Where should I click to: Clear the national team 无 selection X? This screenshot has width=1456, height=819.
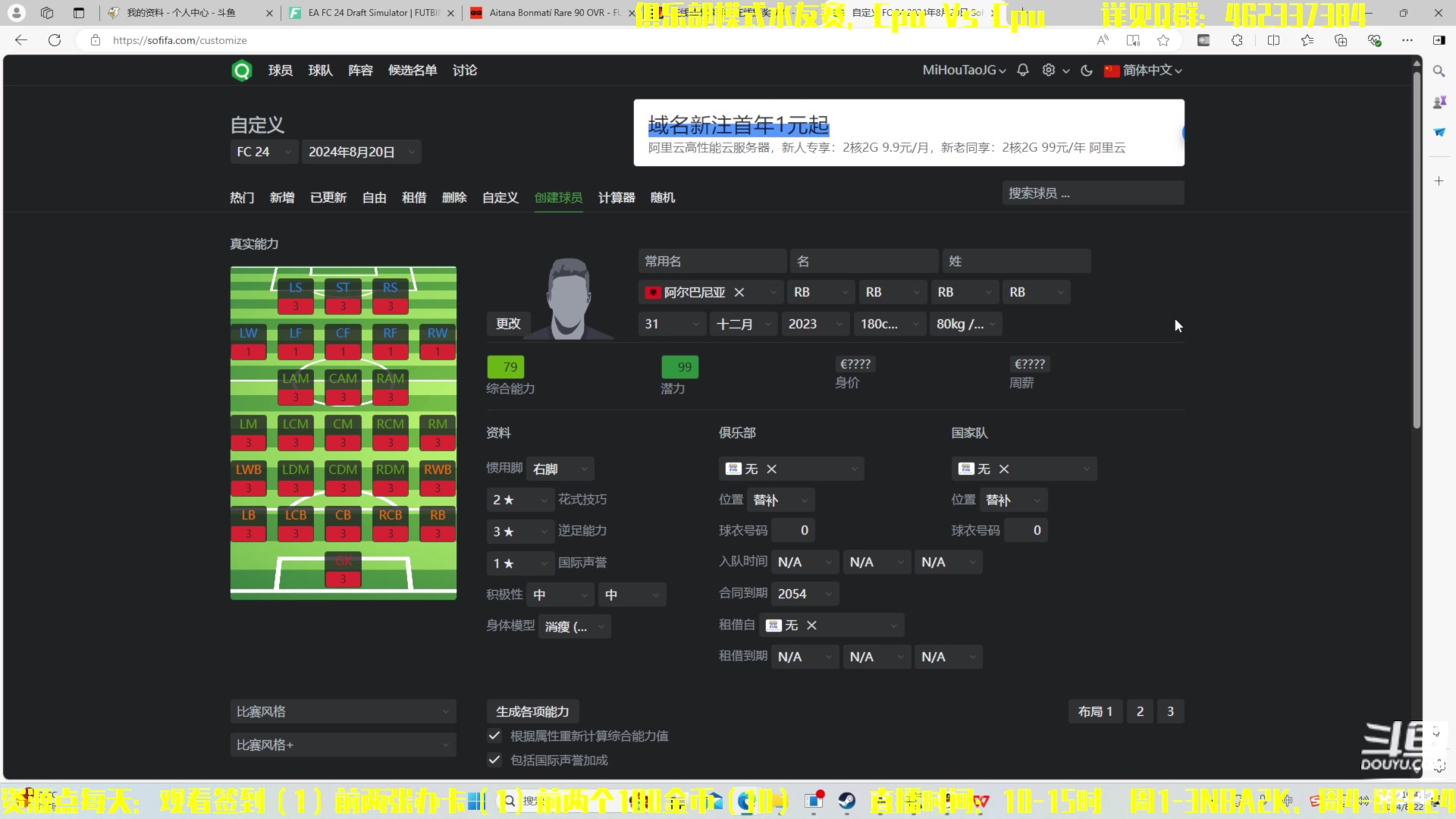click(1004, 469)
